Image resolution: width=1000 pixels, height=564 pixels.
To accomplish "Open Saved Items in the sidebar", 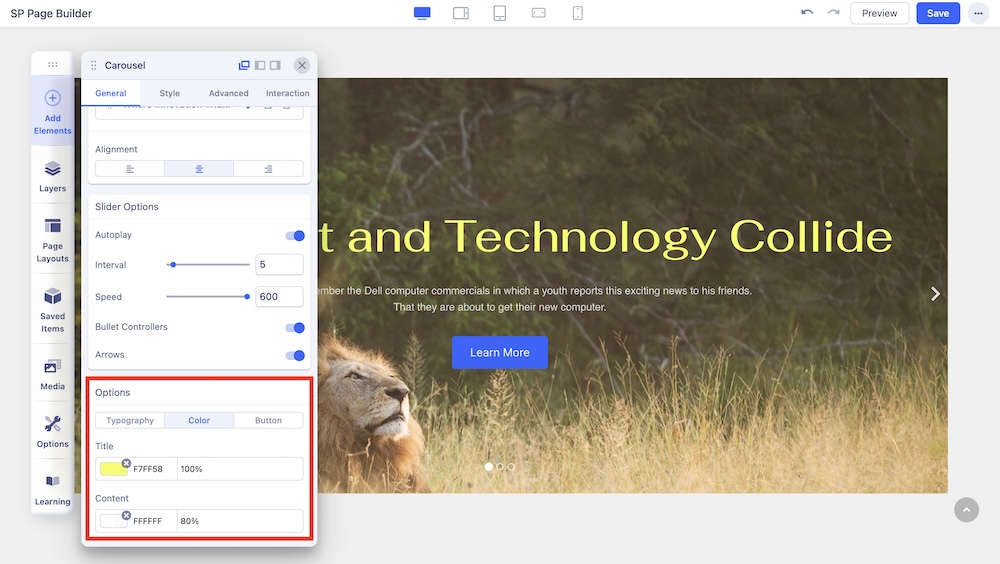I will pos(52,309).
